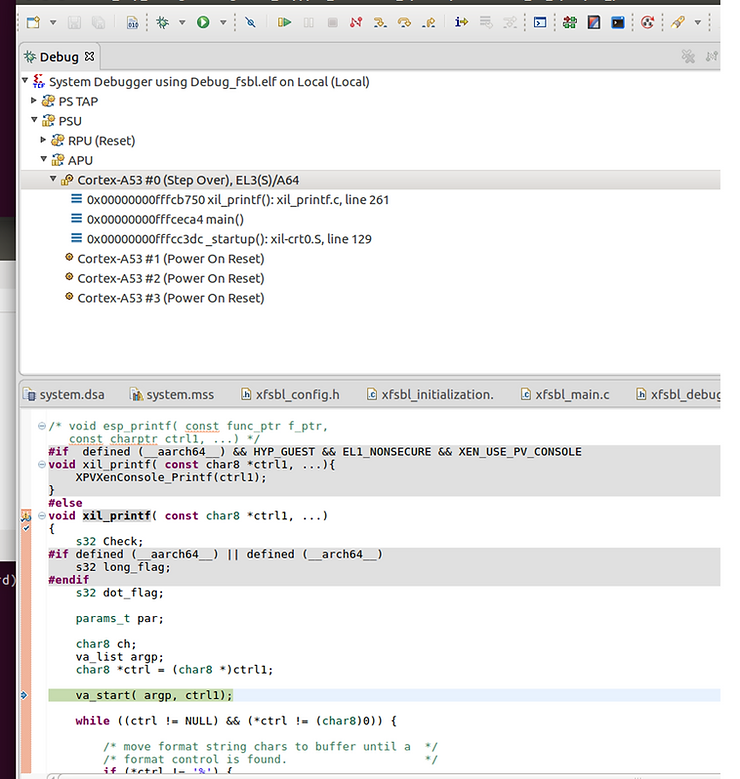Open the xfsbl_initialization. tab
Viewport: 740px width, 779px height.
(x=430, y=394)
